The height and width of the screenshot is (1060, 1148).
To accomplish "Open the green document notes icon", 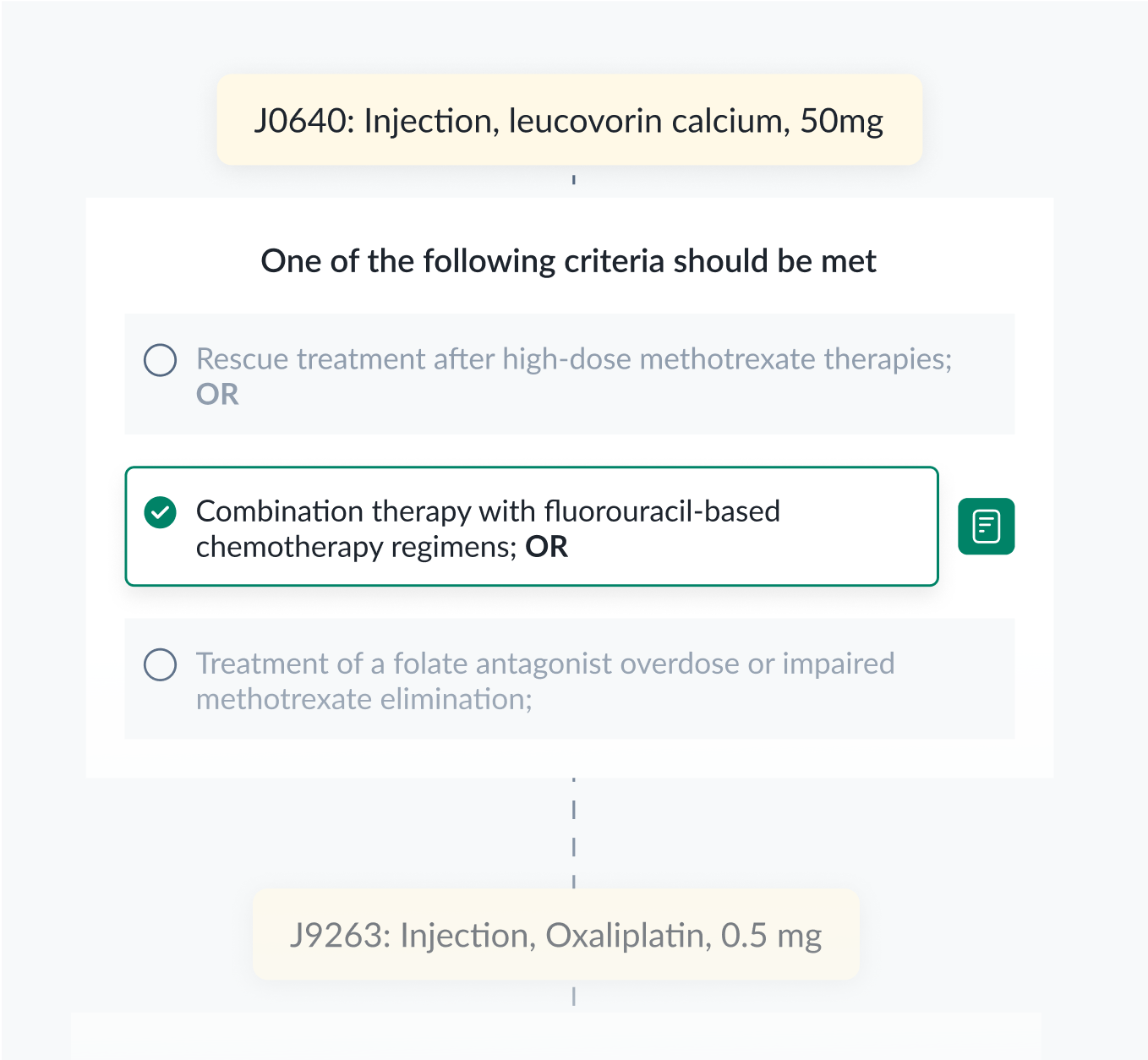I will point(986,527).
